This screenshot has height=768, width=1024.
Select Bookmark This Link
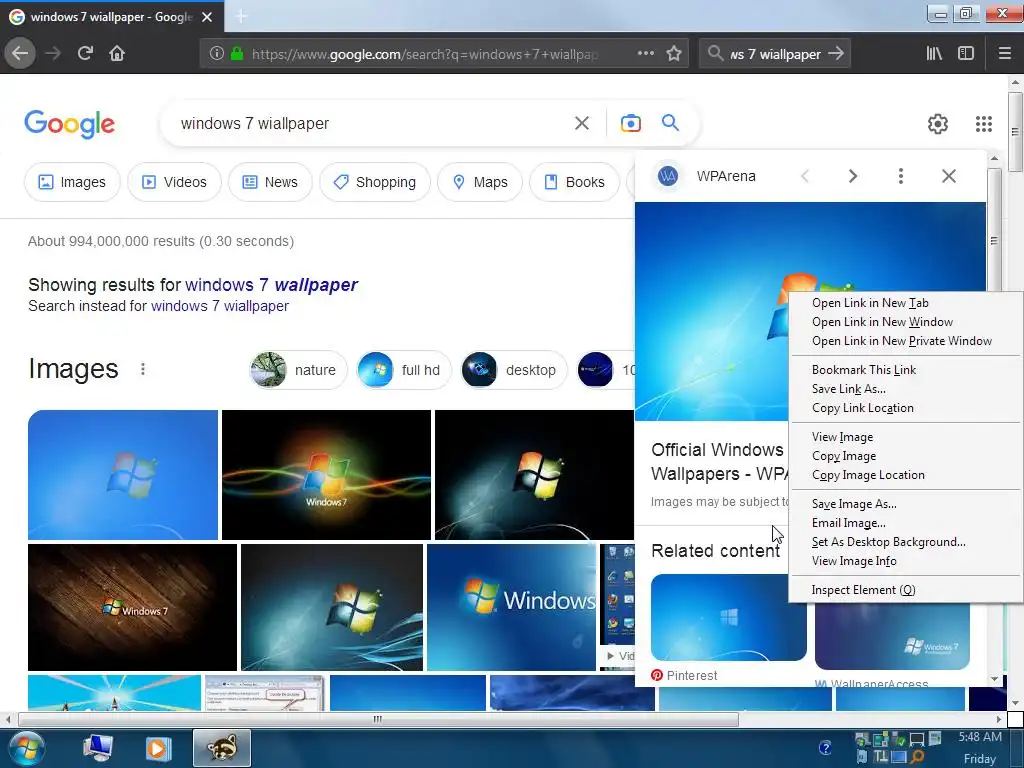click(905, 370)
